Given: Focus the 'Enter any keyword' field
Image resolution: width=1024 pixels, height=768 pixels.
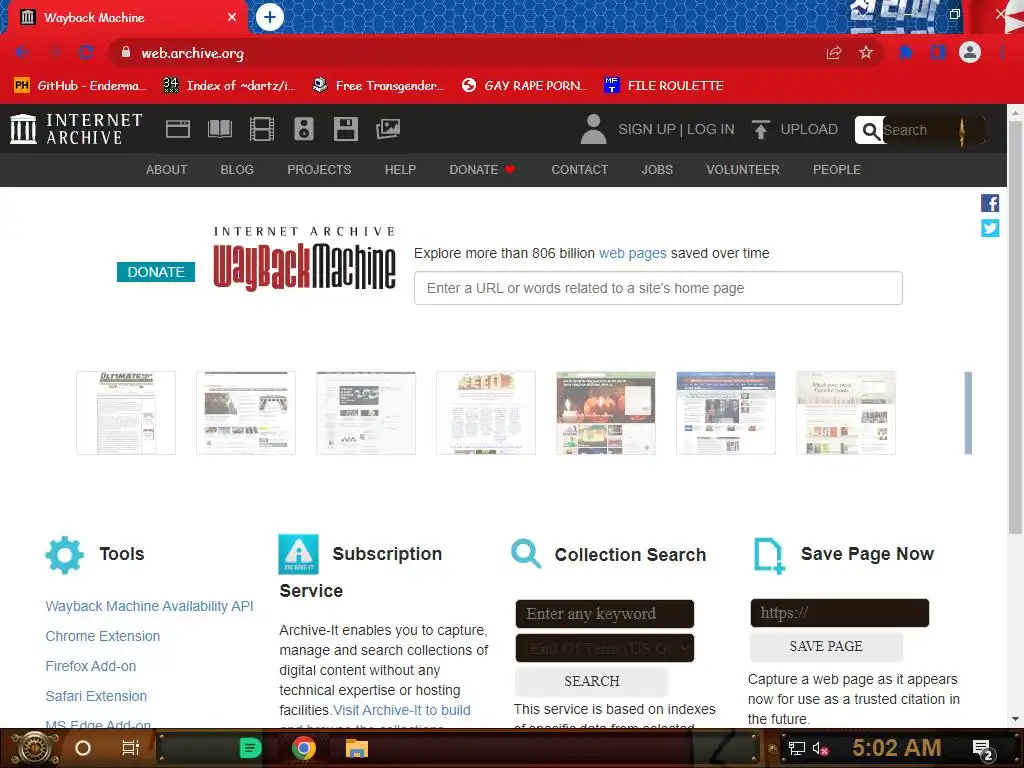Looking at the screenshot, I should (605, 614).
